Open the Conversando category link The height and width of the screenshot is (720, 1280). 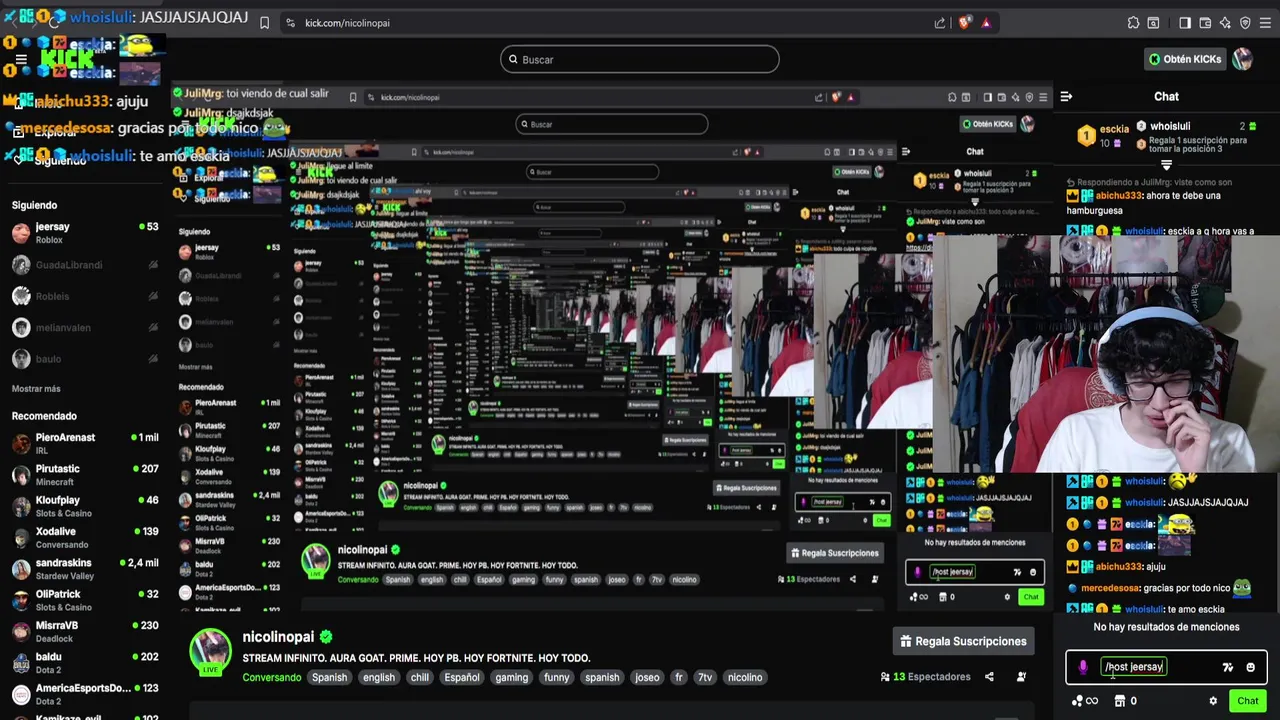[x=271, y=677]
